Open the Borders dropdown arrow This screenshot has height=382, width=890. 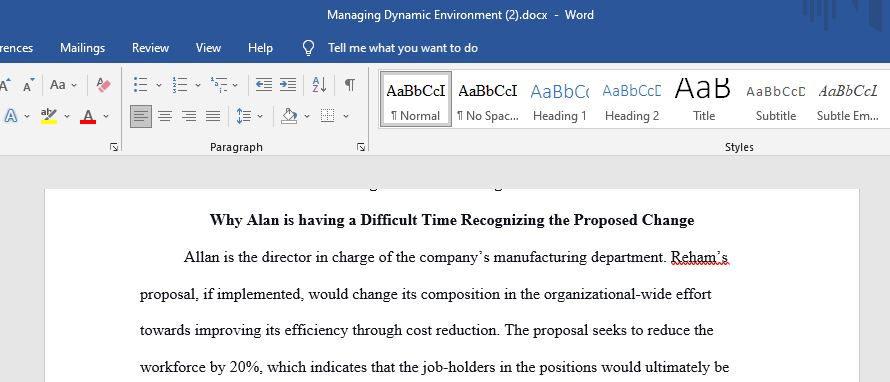click(x=346, y=116)
